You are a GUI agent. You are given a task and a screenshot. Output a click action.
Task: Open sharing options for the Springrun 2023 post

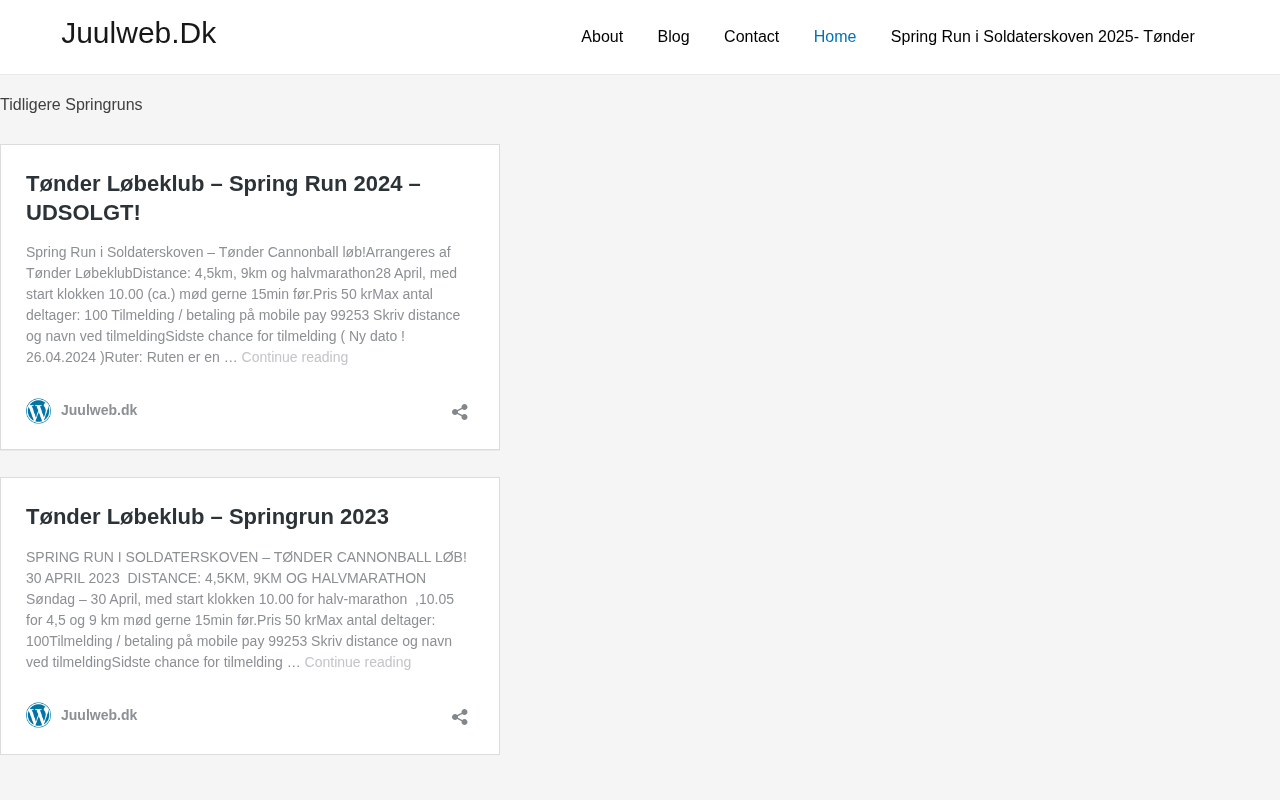[x=460, y=717]
